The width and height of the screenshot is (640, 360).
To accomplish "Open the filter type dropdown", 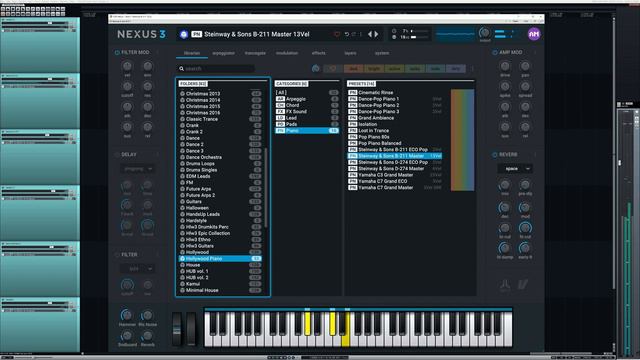I will pos(137,269).
